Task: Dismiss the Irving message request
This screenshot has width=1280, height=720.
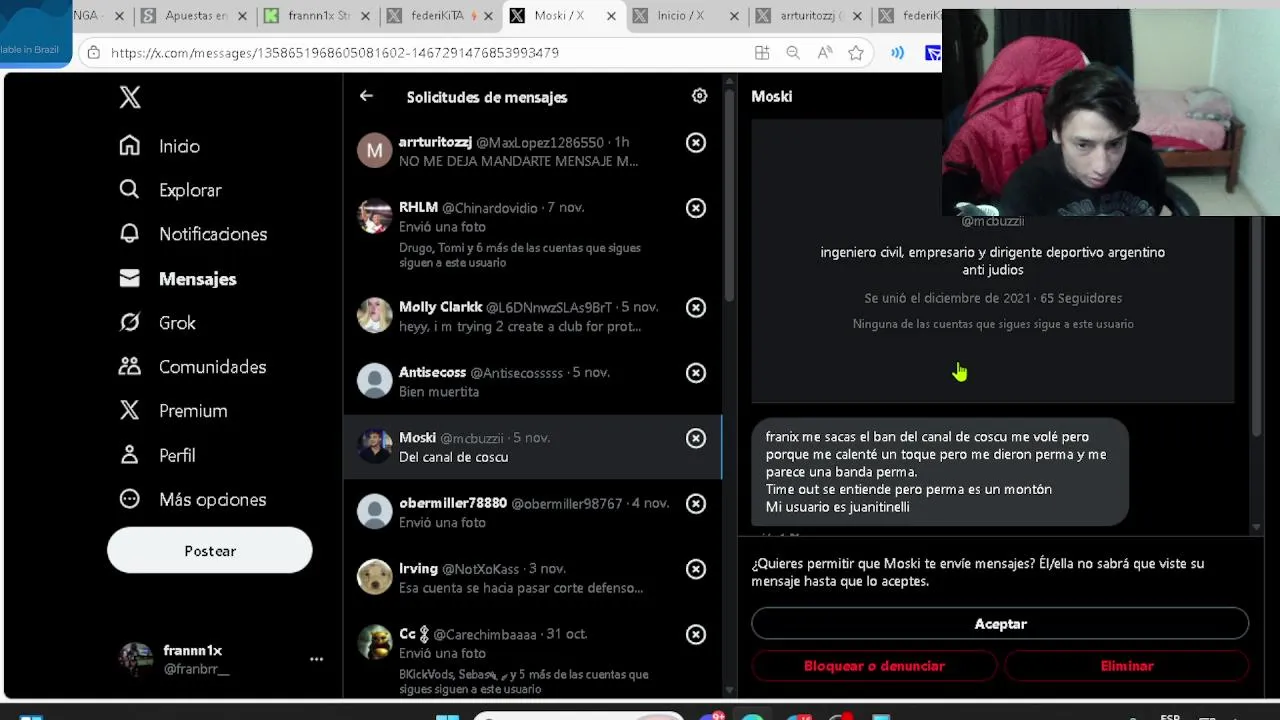Action: point(696,569)
